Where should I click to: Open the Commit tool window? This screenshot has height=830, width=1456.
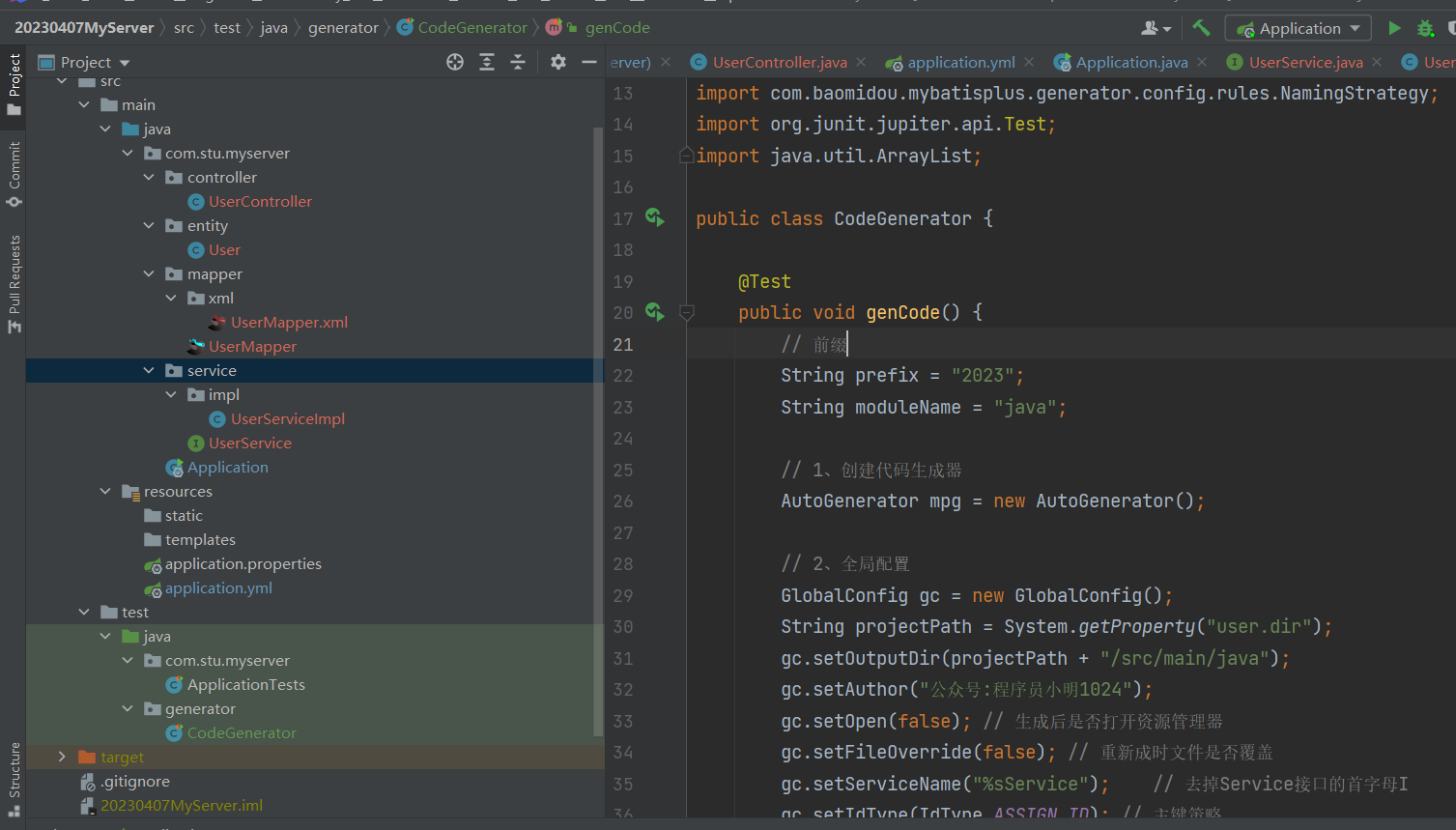[14, 174]
